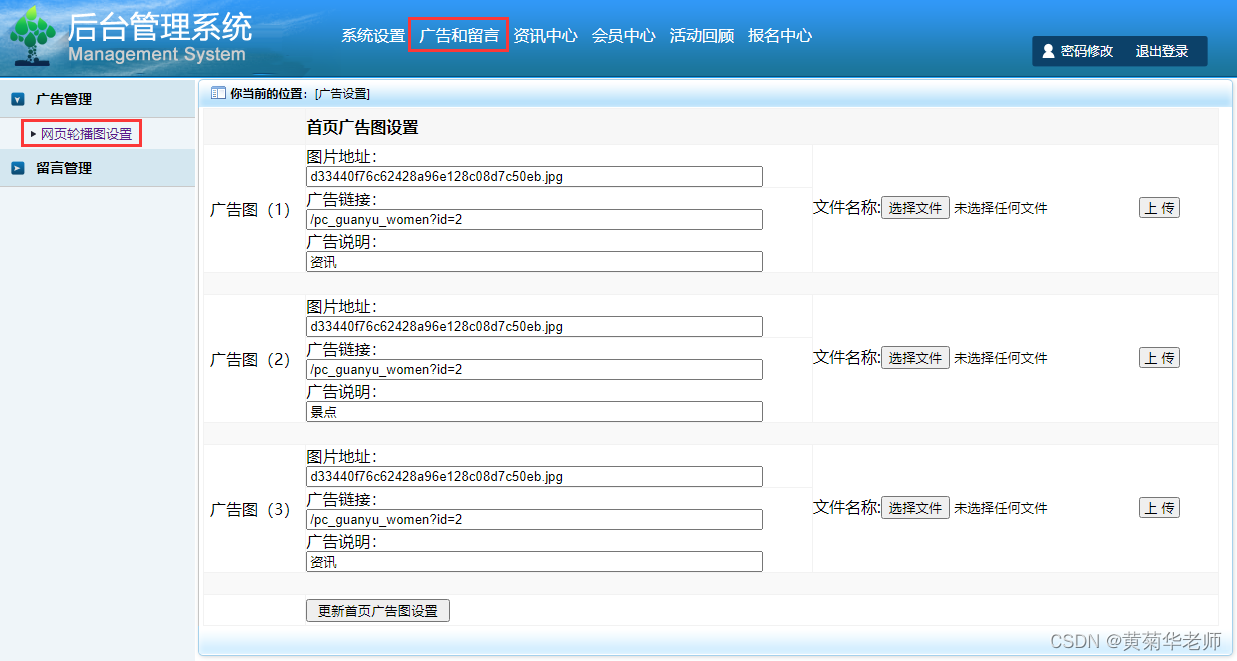
Task: Click 上传 button for 广告图（3）
Action: pos(1159,508)
